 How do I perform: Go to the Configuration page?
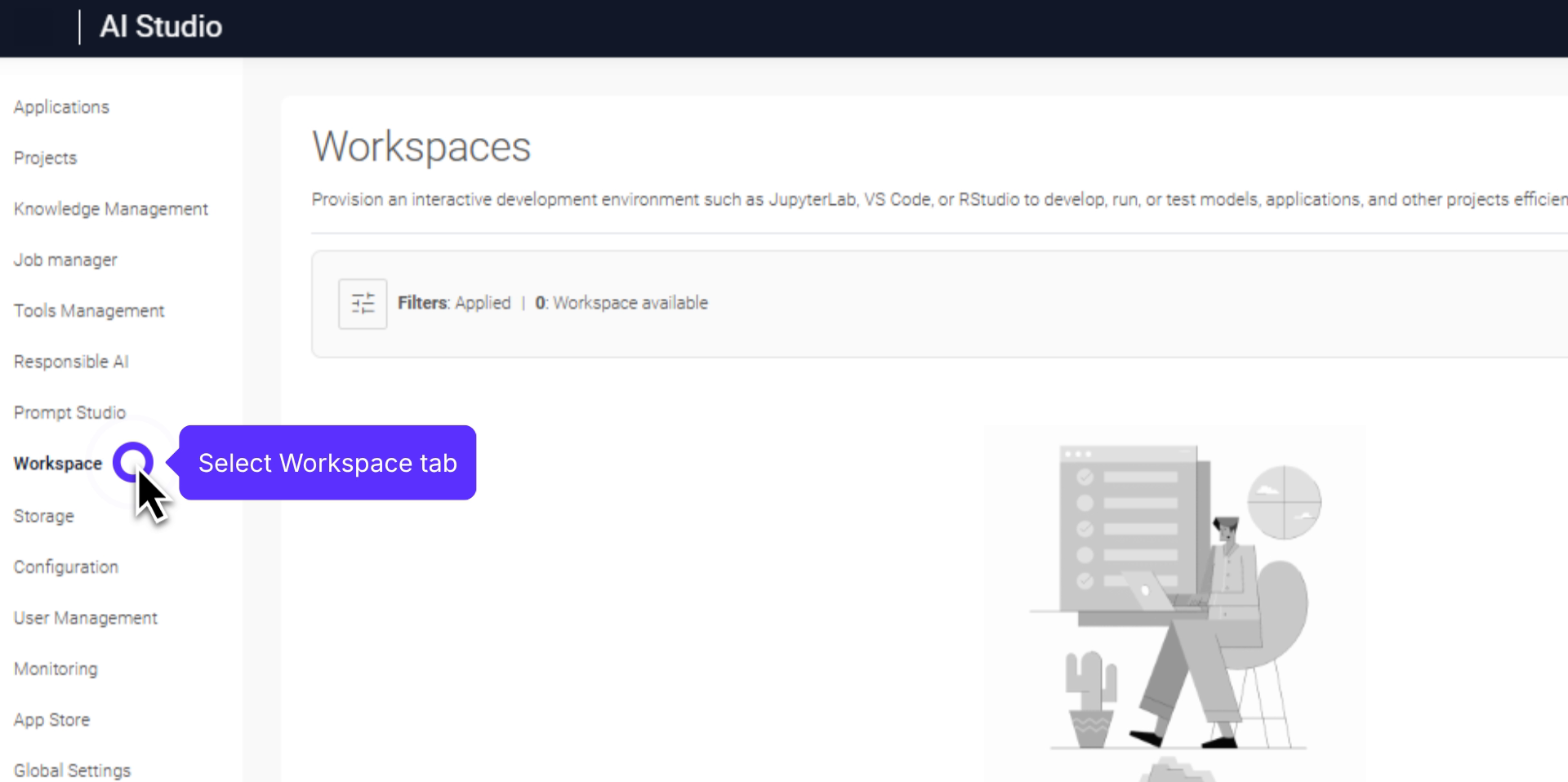[x=66, y=567]
